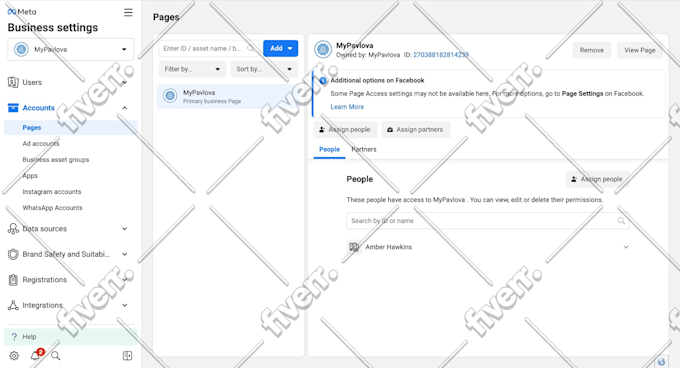Open notifications bell icon
Viewport: 680px width, 368px height.
(x=35, y=356)
